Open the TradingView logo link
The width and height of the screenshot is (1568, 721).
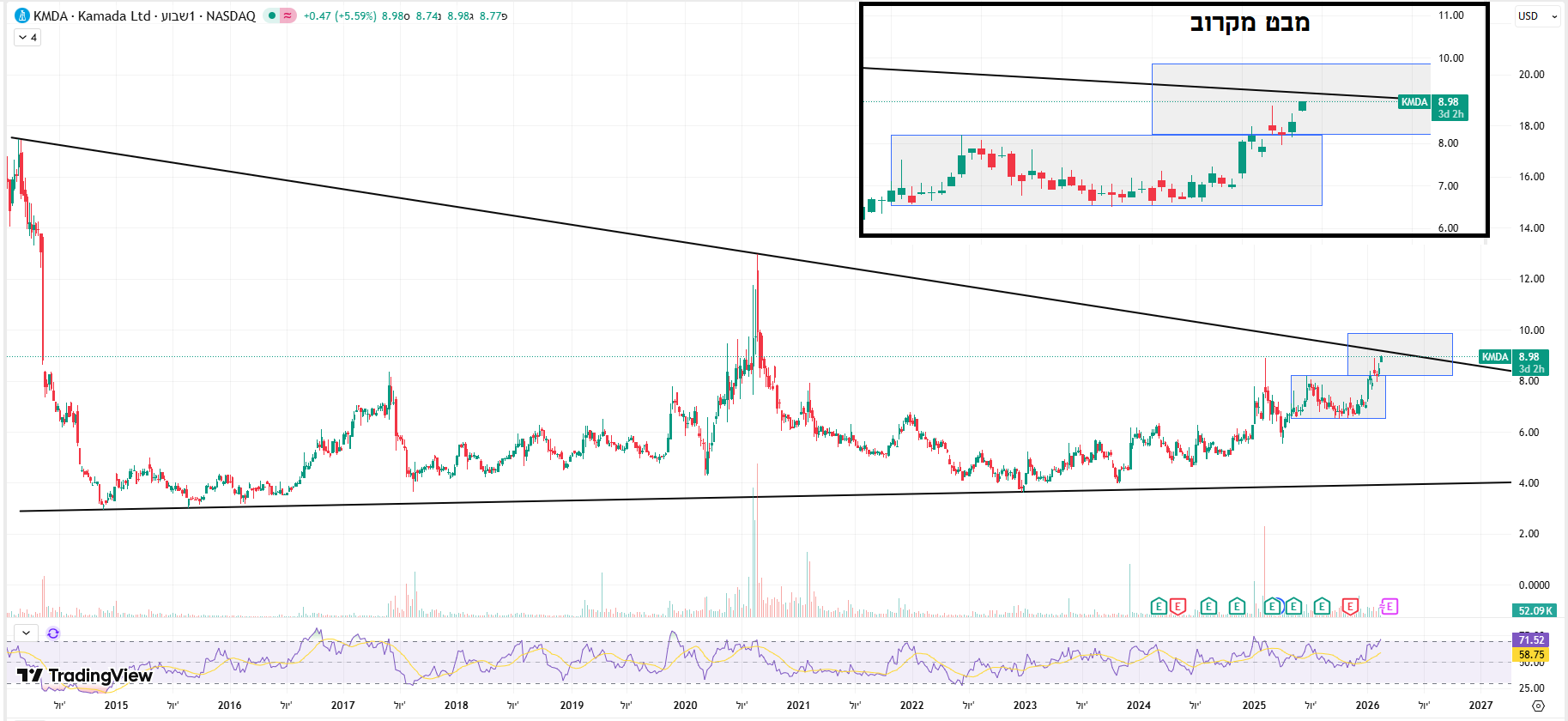85,676
